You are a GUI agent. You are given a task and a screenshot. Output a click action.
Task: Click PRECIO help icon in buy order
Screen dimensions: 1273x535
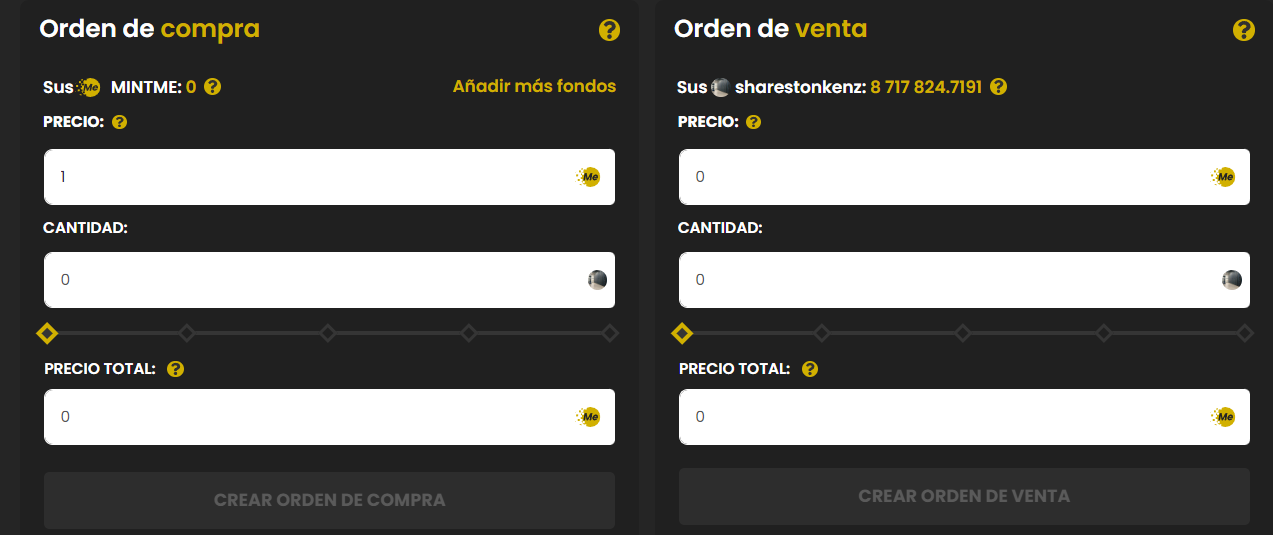point(120,123)
